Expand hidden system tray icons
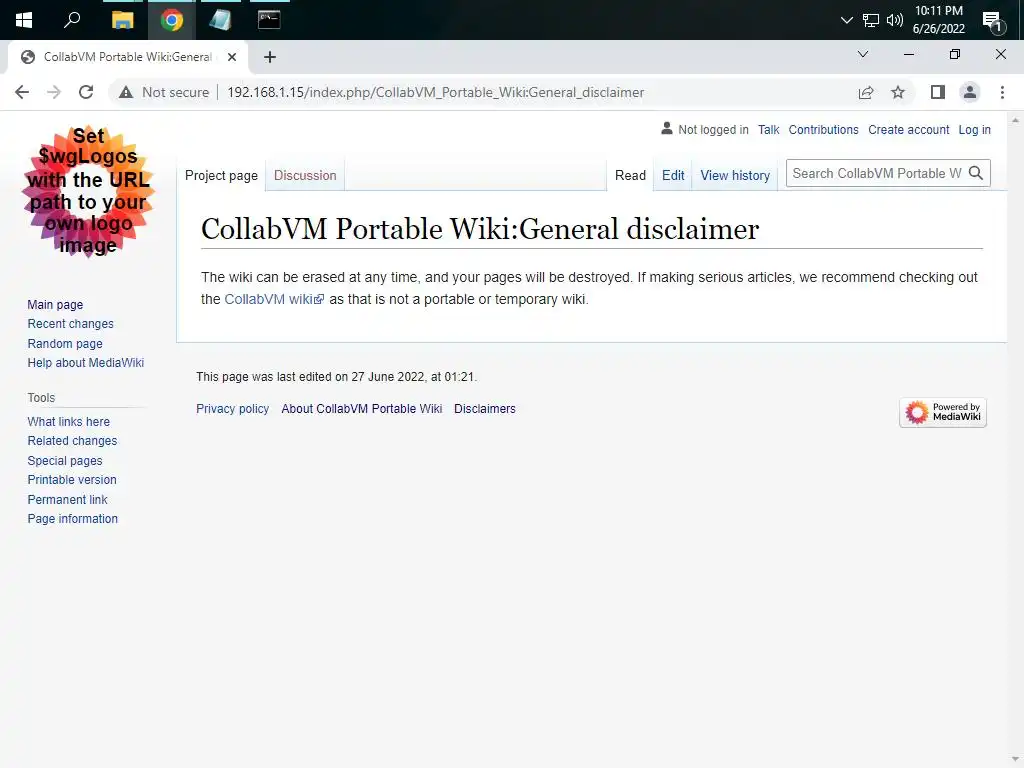This screenshot has height=768, width=1024. (846, 20)
